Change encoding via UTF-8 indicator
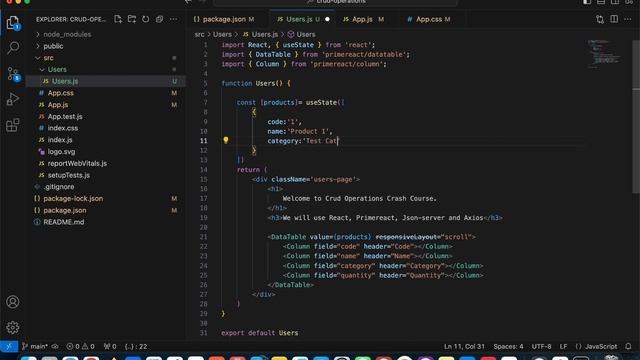The height and width of the screenshot is (360, 640). (541, 347)
